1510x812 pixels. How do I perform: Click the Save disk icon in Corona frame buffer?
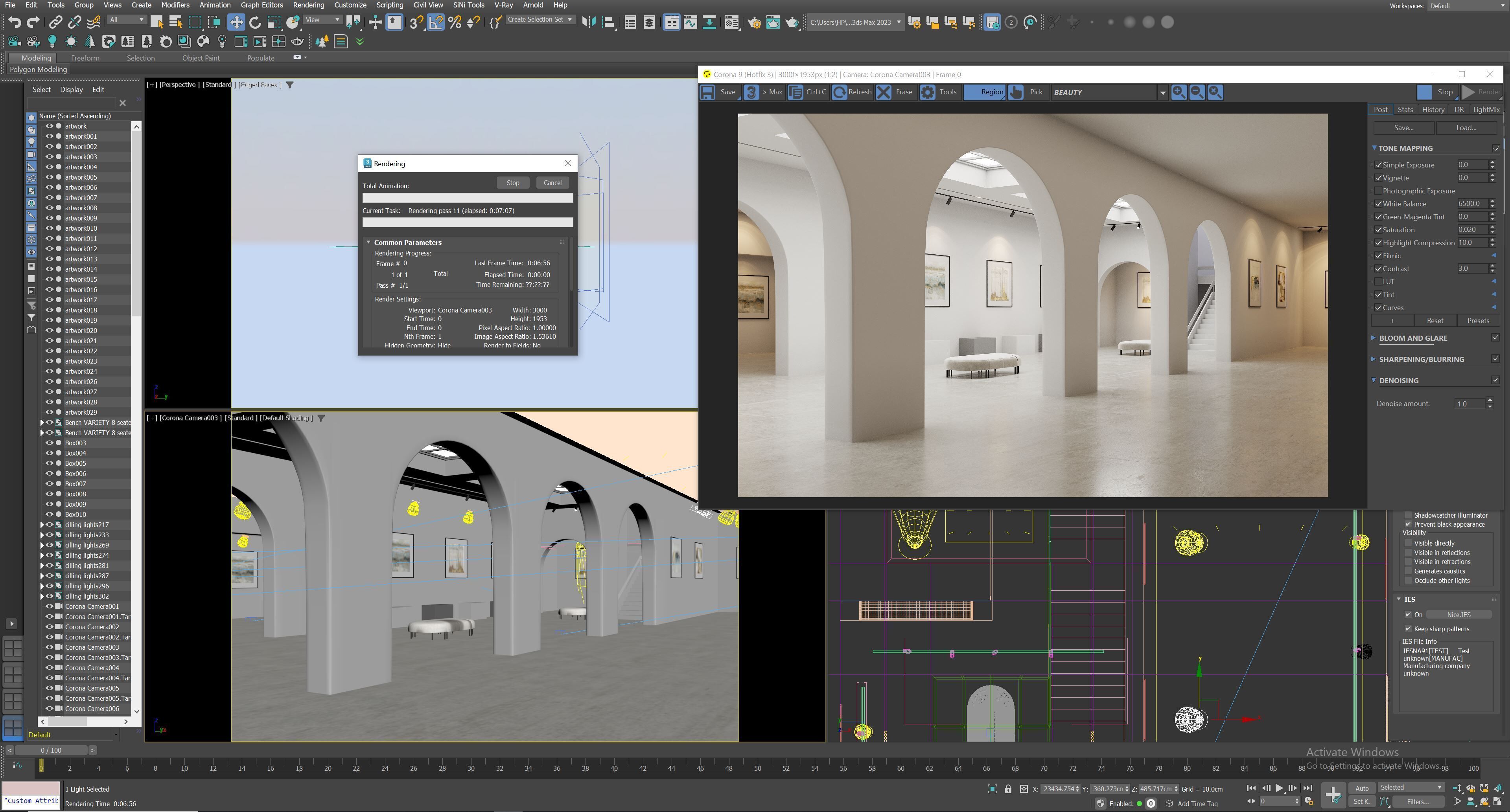[707, 92]
